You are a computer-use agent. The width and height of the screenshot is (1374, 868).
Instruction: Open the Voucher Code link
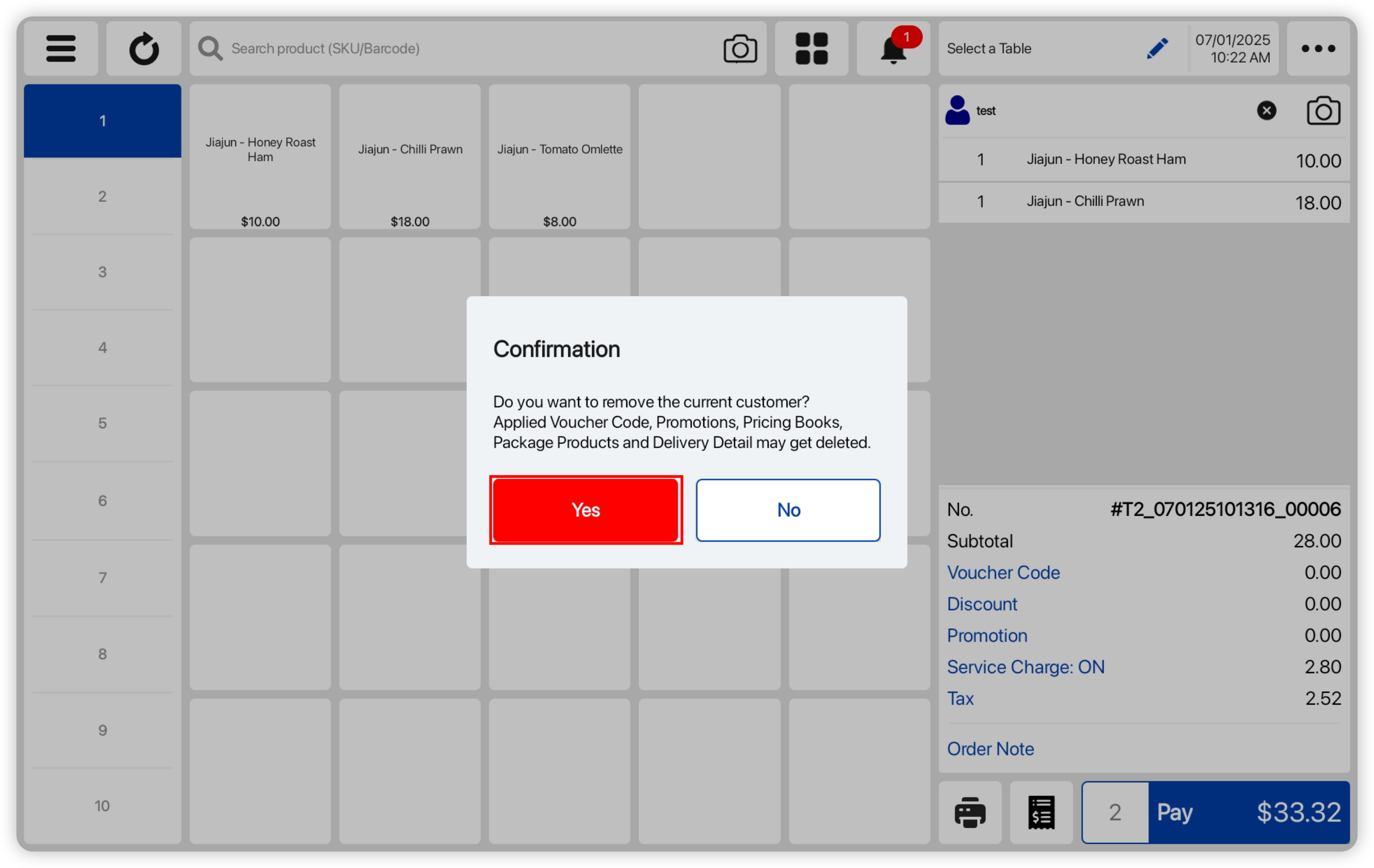click(1003, 572)
